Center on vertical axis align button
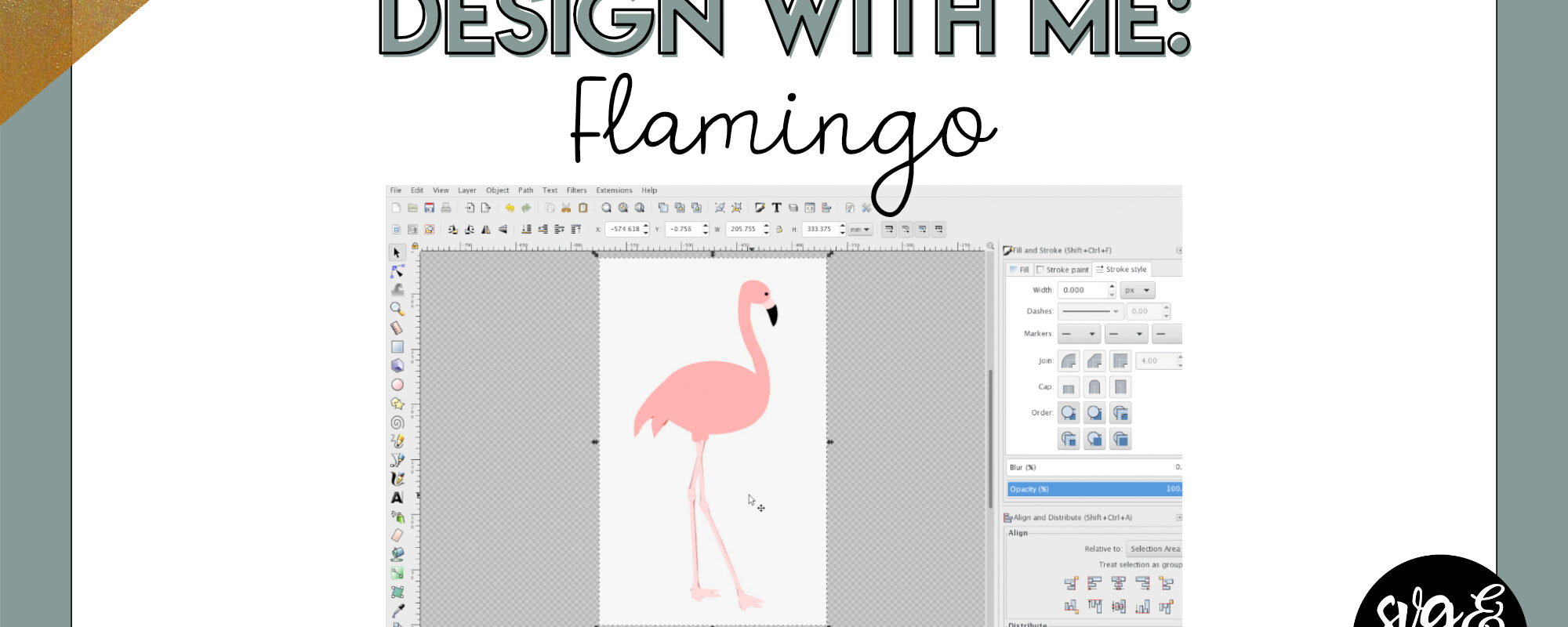This screenshot has width=1568, height=627. (1118, 583)
